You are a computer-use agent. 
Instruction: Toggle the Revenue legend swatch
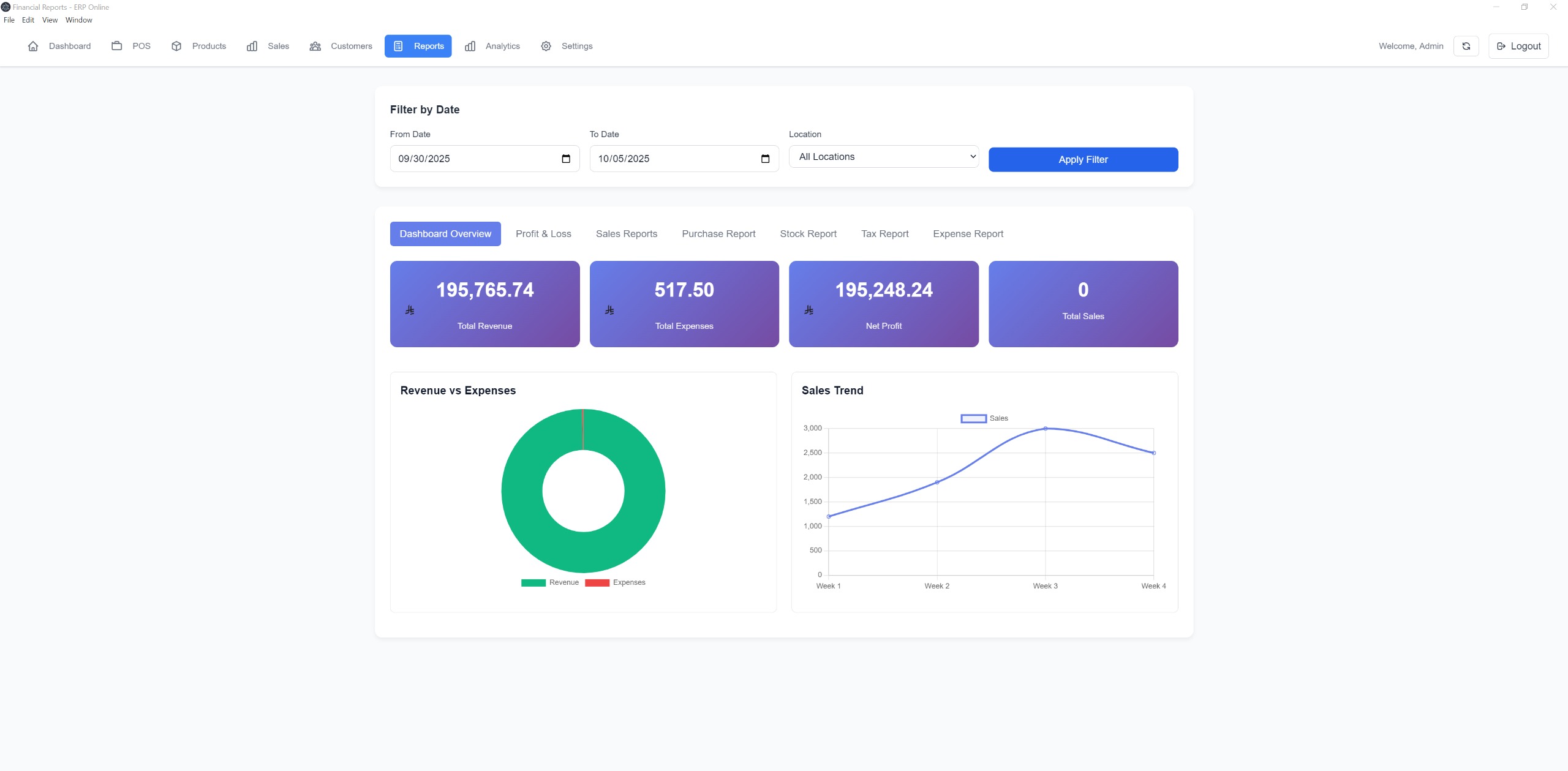tap(533, 582)
